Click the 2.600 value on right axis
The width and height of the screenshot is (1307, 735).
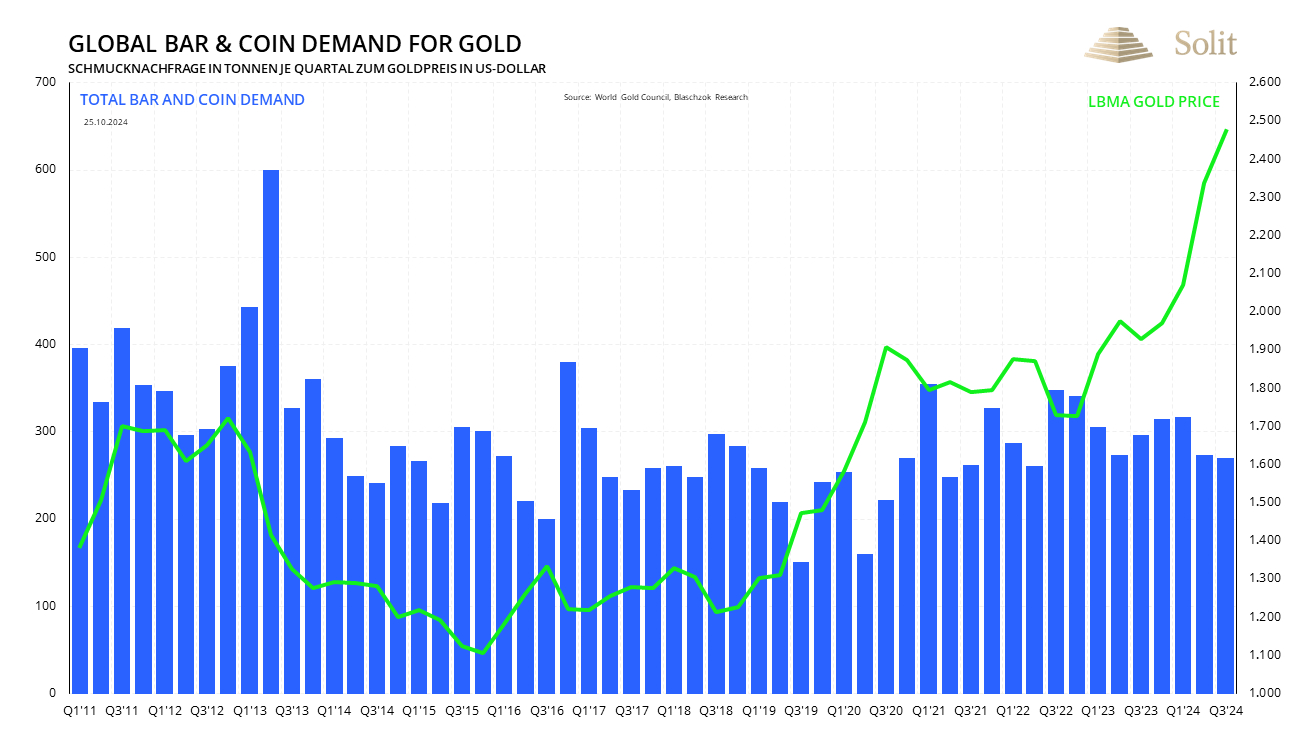1266,82
